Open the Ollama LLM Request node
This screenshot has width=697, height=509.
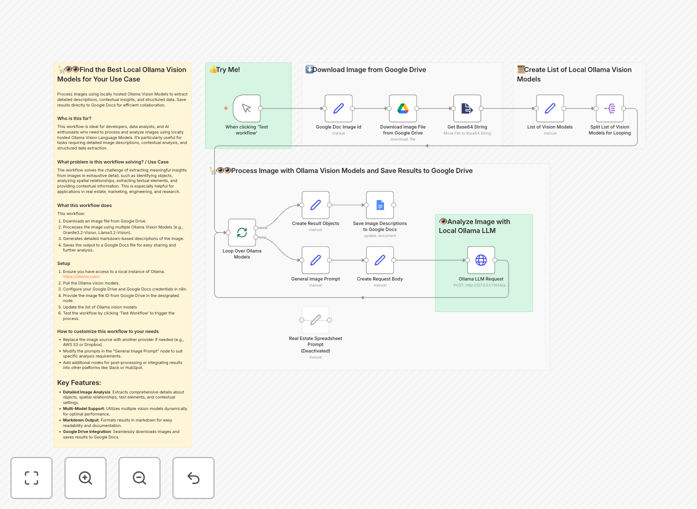pos(481,260)
